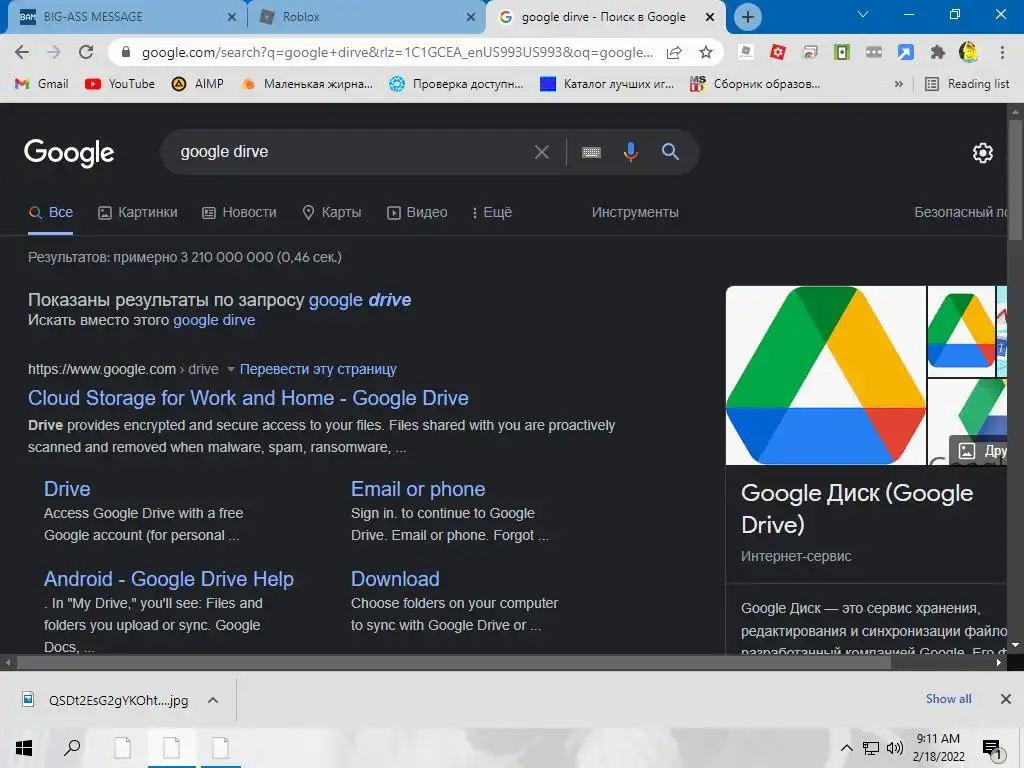Open the Каталог лучших иг... bookmark
1024x768 pixels.
pyautogui.click(x=607, y=84)
